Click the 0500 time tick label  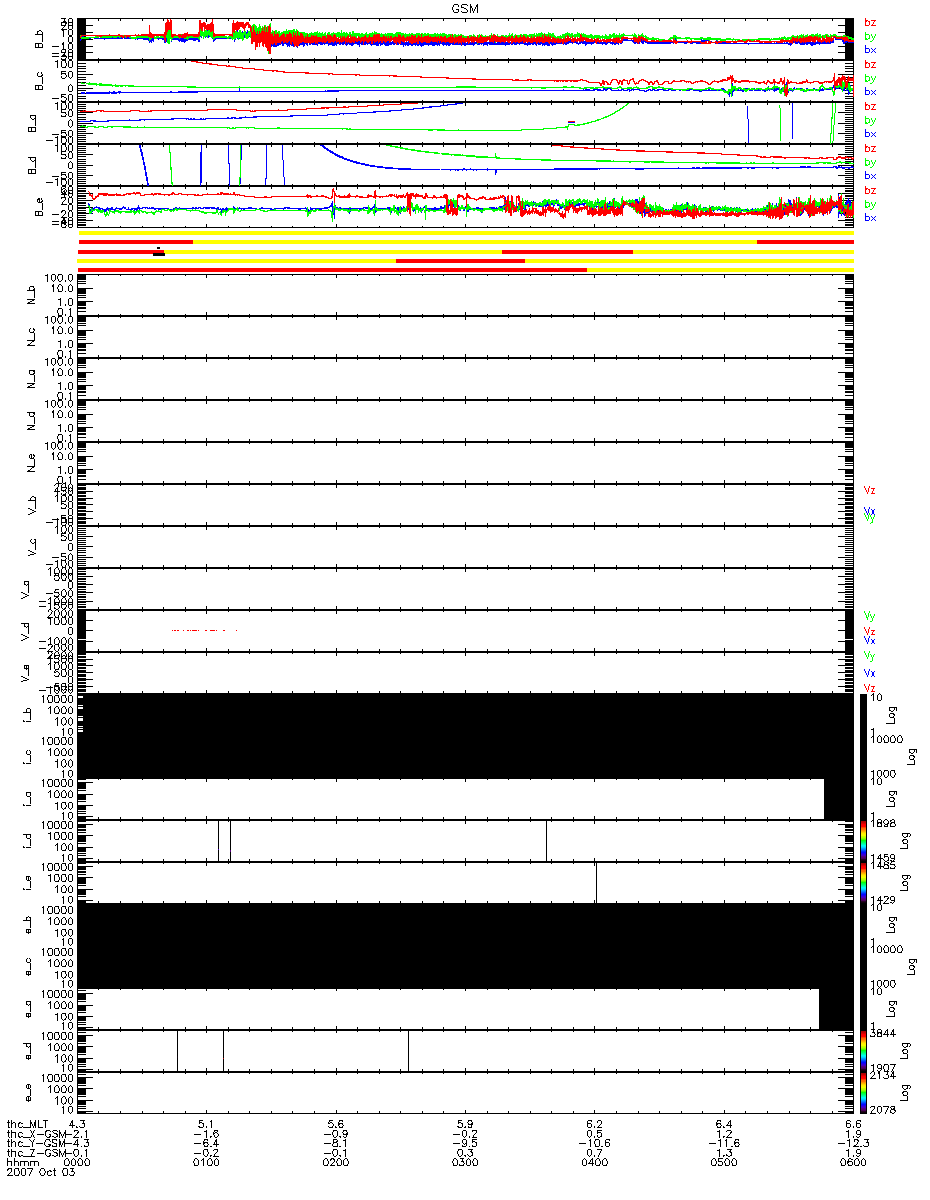[723, 1163]
